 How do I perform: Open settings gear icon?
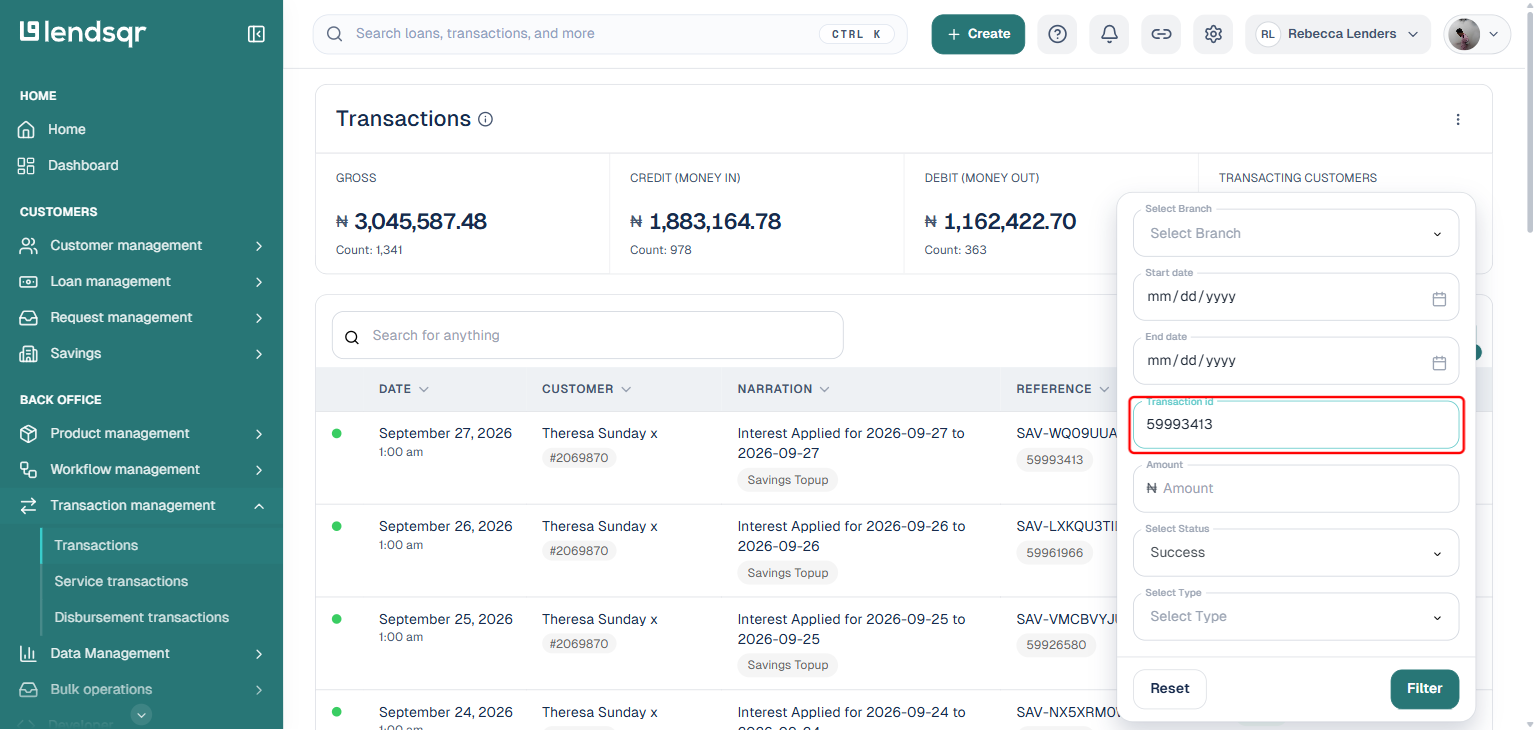[1213, 34]
